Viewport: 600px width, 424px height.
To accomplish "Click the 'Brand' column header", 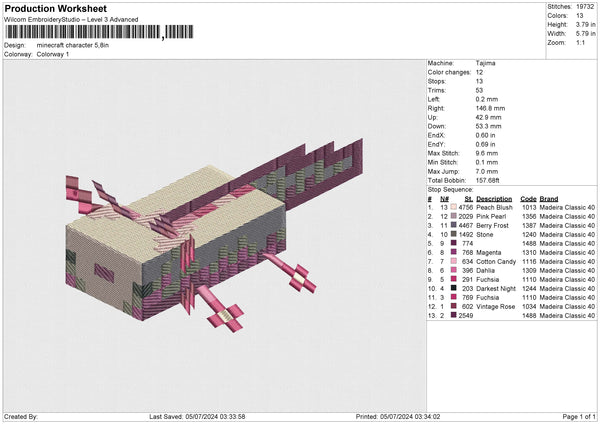I will coord(549,199).
